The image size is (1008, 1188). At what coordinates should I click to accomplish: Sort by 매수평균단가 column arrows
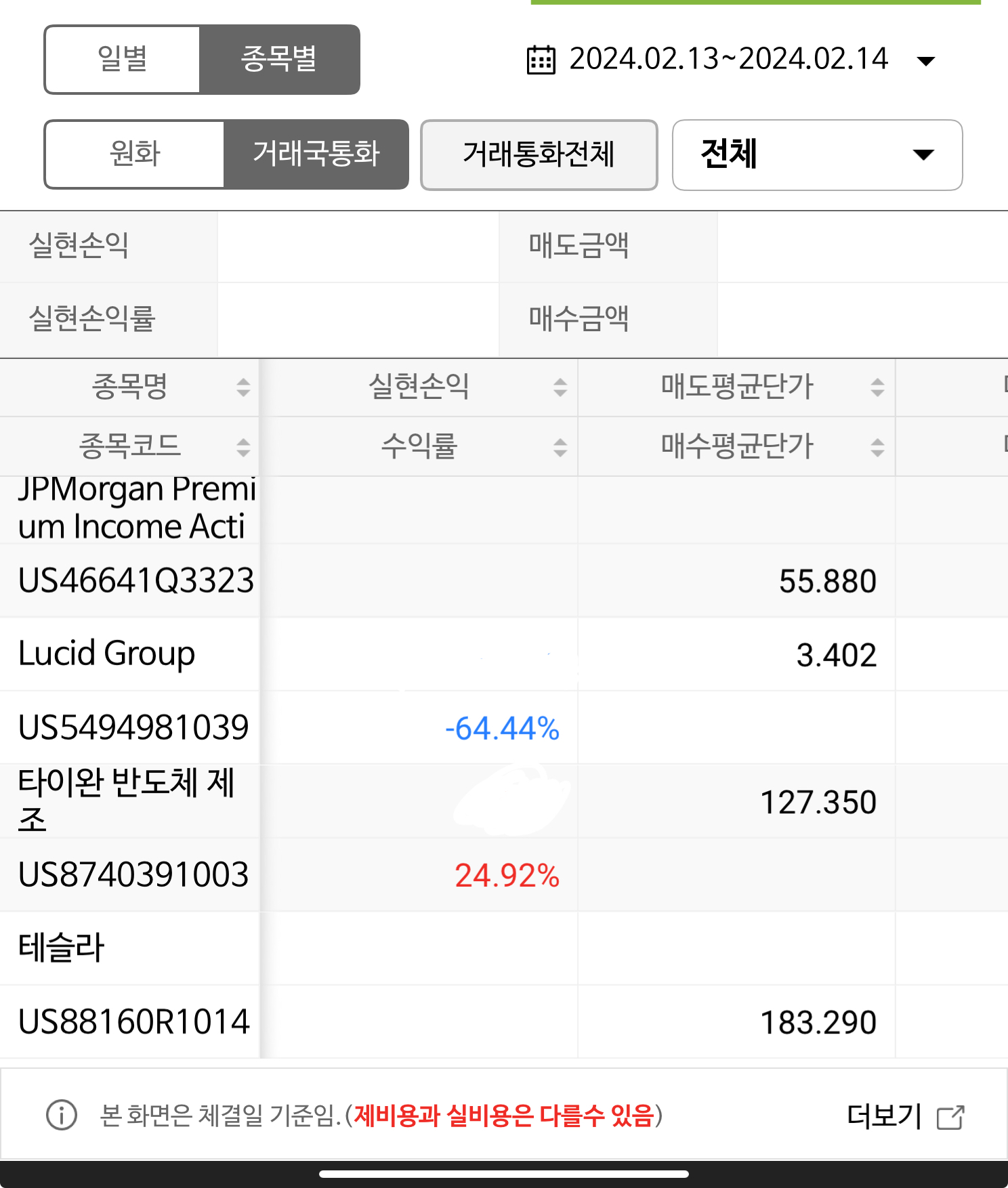pos(877,447)
